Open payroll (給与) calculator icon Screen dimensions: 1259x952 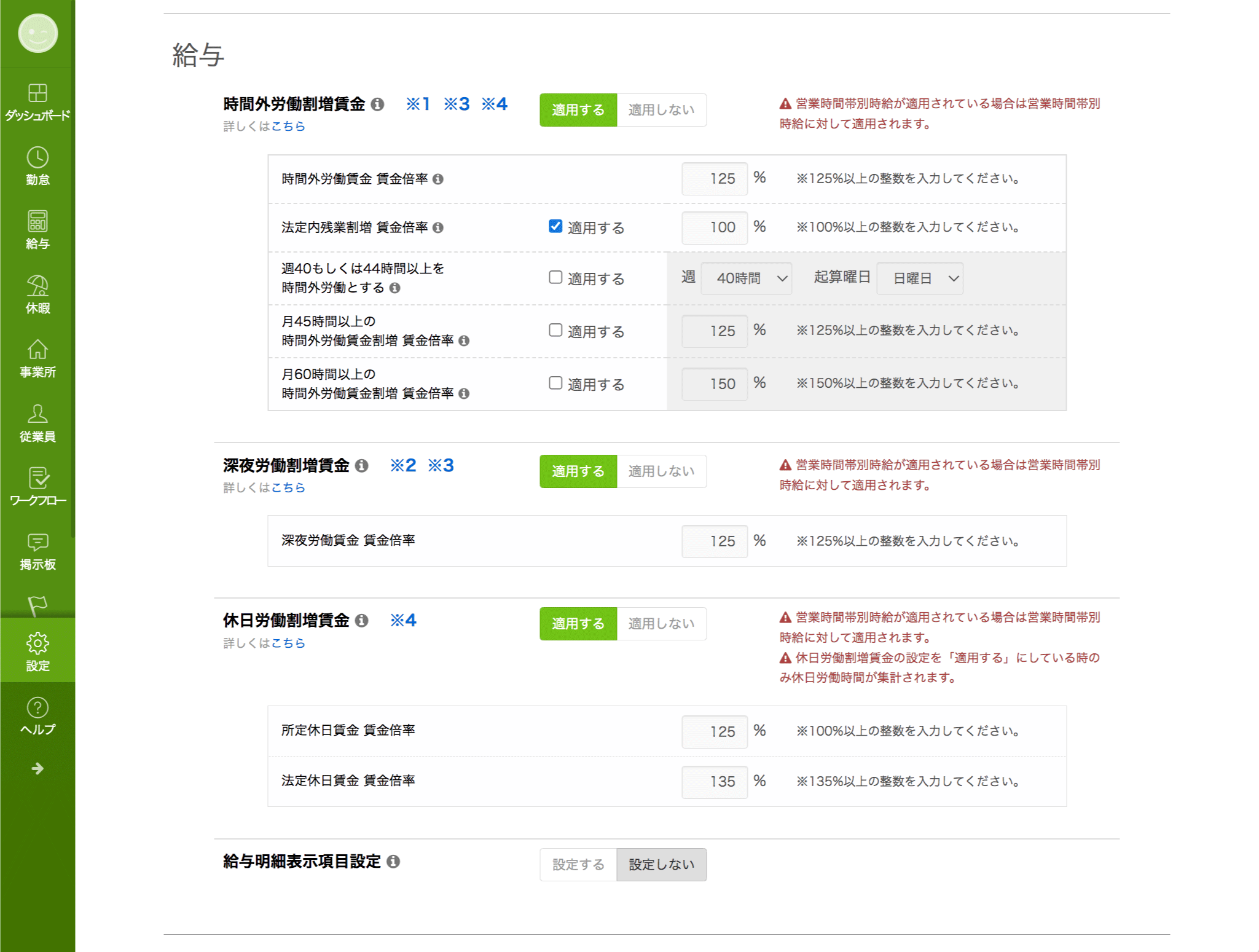(x=37, y=222)
